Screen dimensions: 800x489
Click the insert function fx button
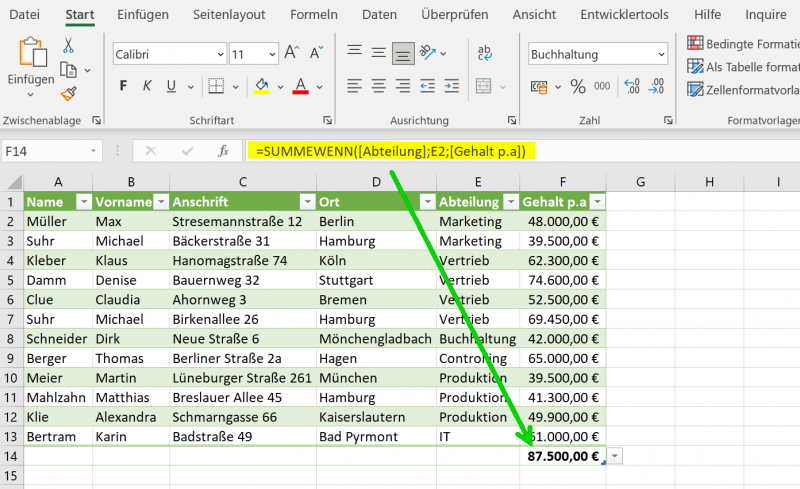click(223, 151)
